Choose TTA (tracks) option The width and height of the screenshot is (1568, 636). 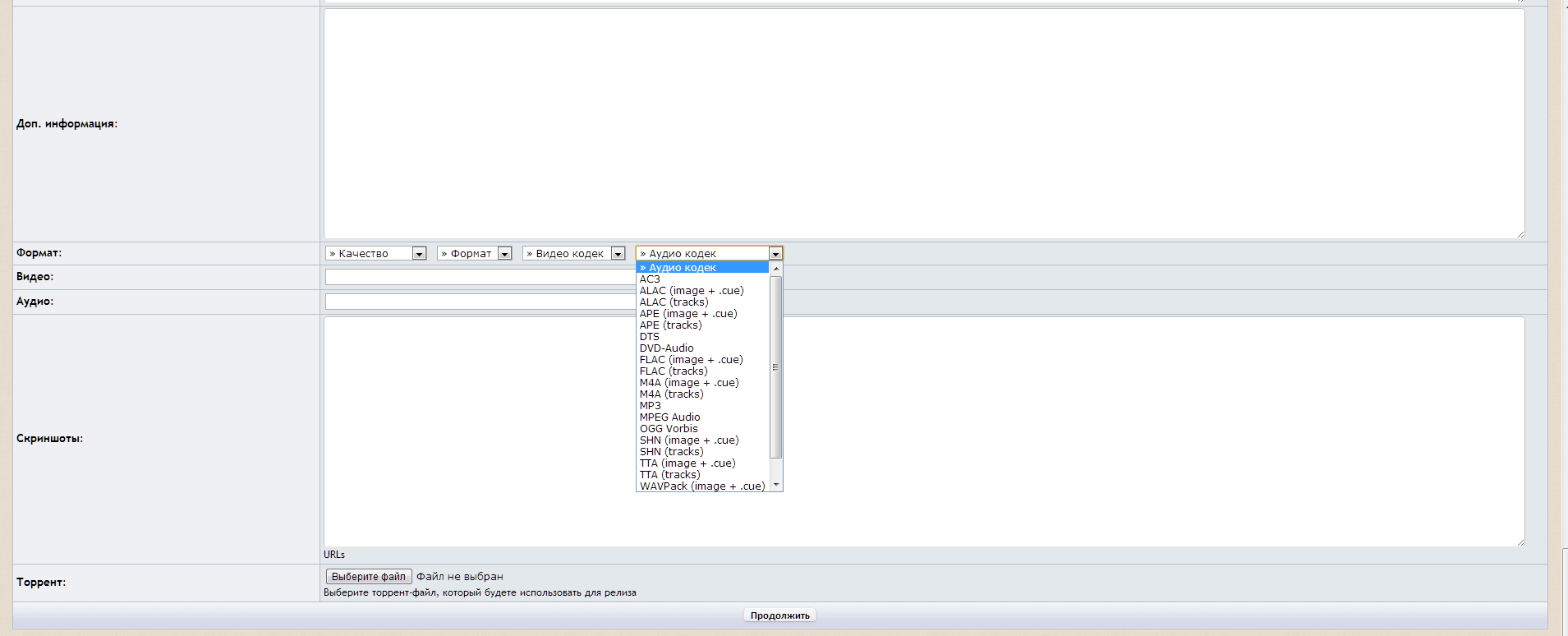(703, 475)
